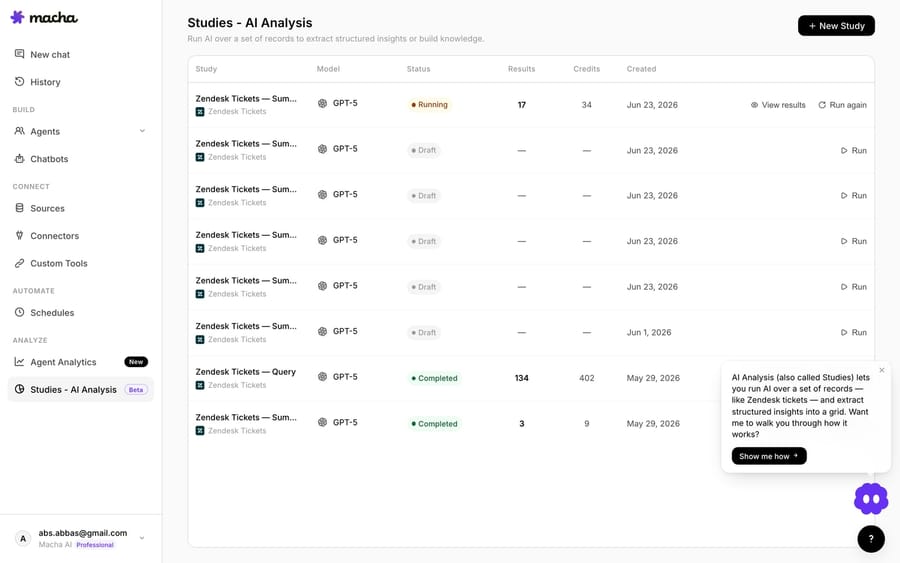The height and width of the screenshot is (563, 900).
Task: Click the Credits column header
Action: (587, 69)
